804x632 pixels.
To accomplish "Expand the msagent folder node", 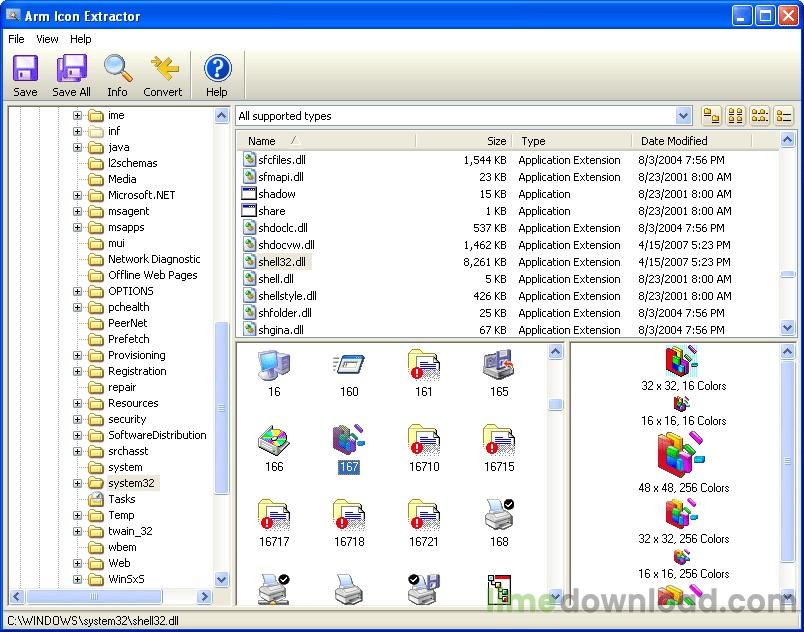I will tap(77, 211).
